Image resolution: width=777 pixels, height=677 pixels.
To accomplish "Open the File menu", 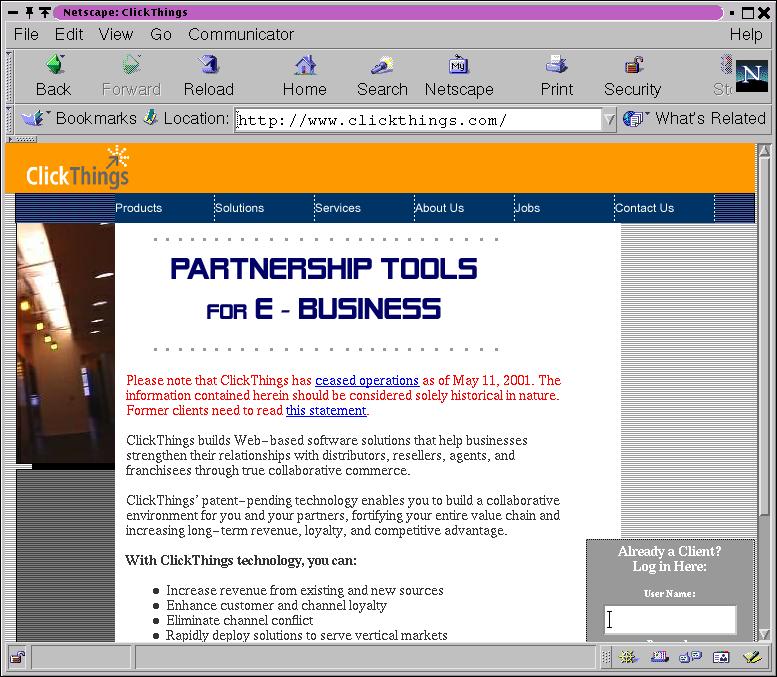I will [x=26, y=34].
